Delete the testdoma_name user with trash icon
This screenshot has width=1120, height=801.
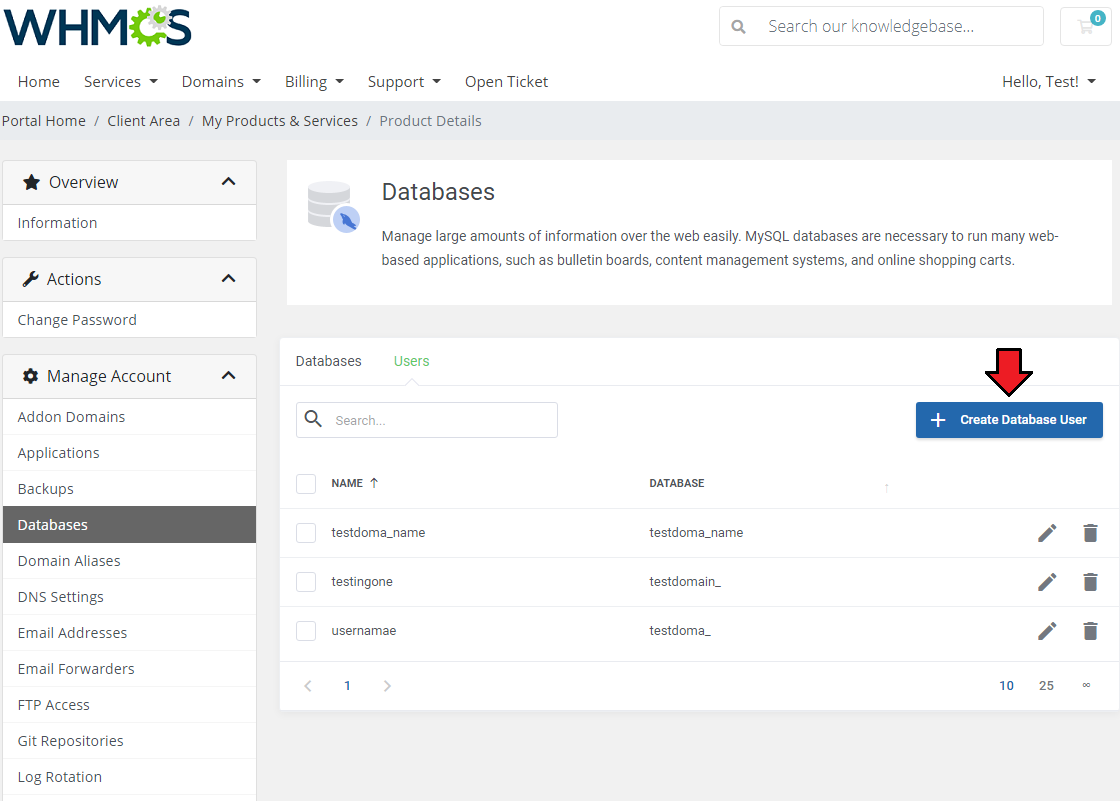[x=1090, y=533]
